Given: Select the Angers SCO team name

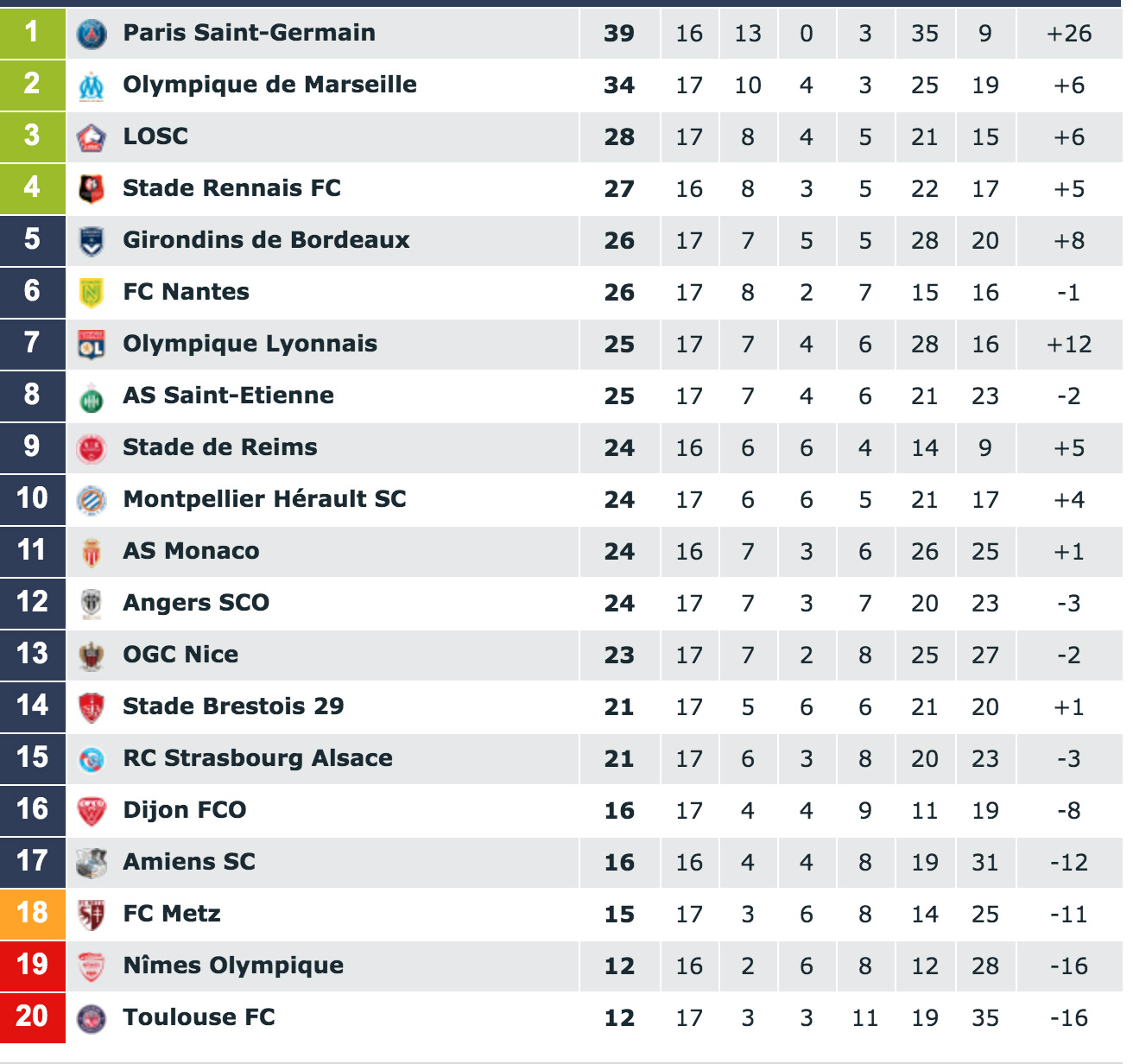Looking at the screenshot, I should pos(196,603).
